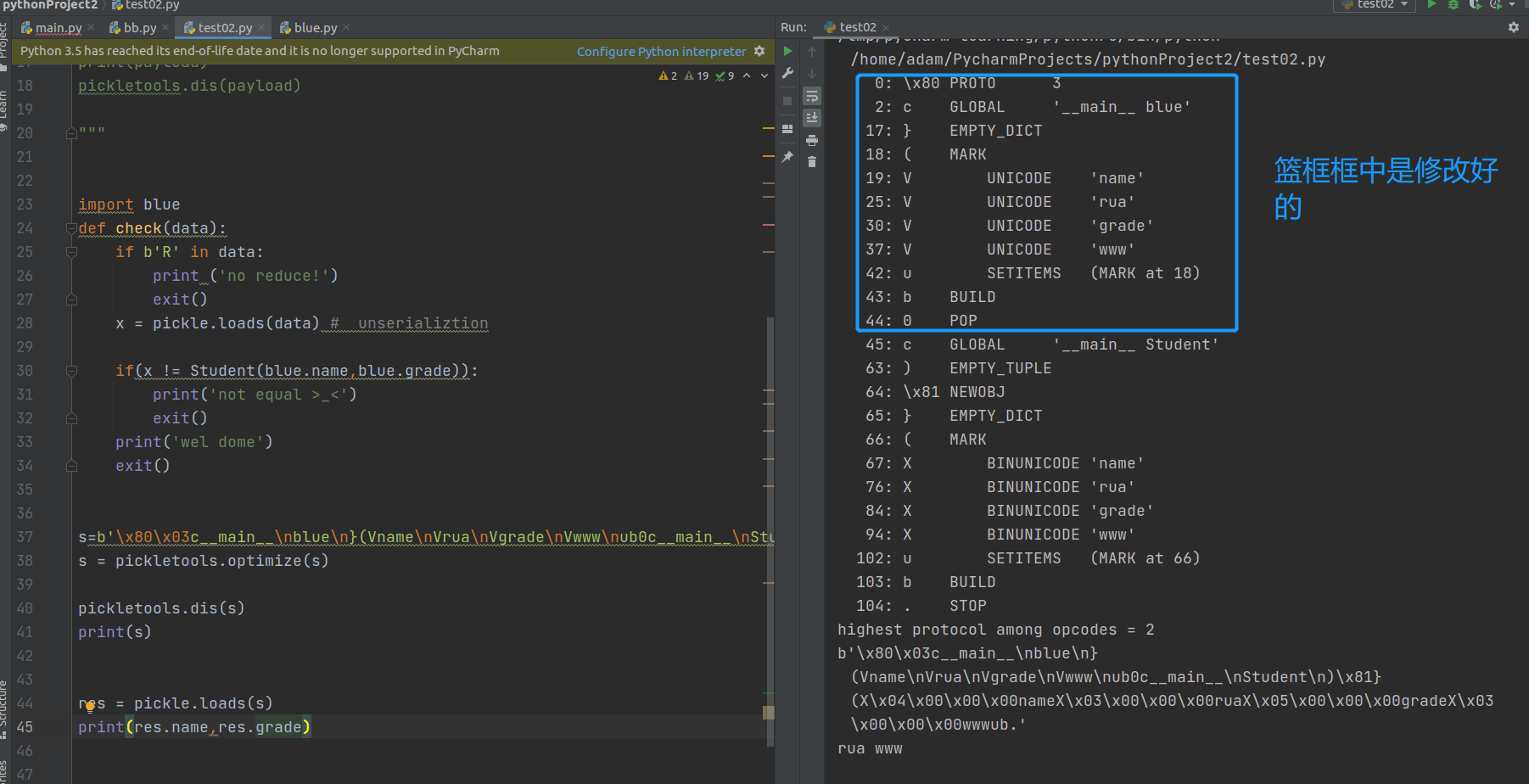Toggle scroll to end of console
Viewport: 1529px width, 784px height.
812,117
